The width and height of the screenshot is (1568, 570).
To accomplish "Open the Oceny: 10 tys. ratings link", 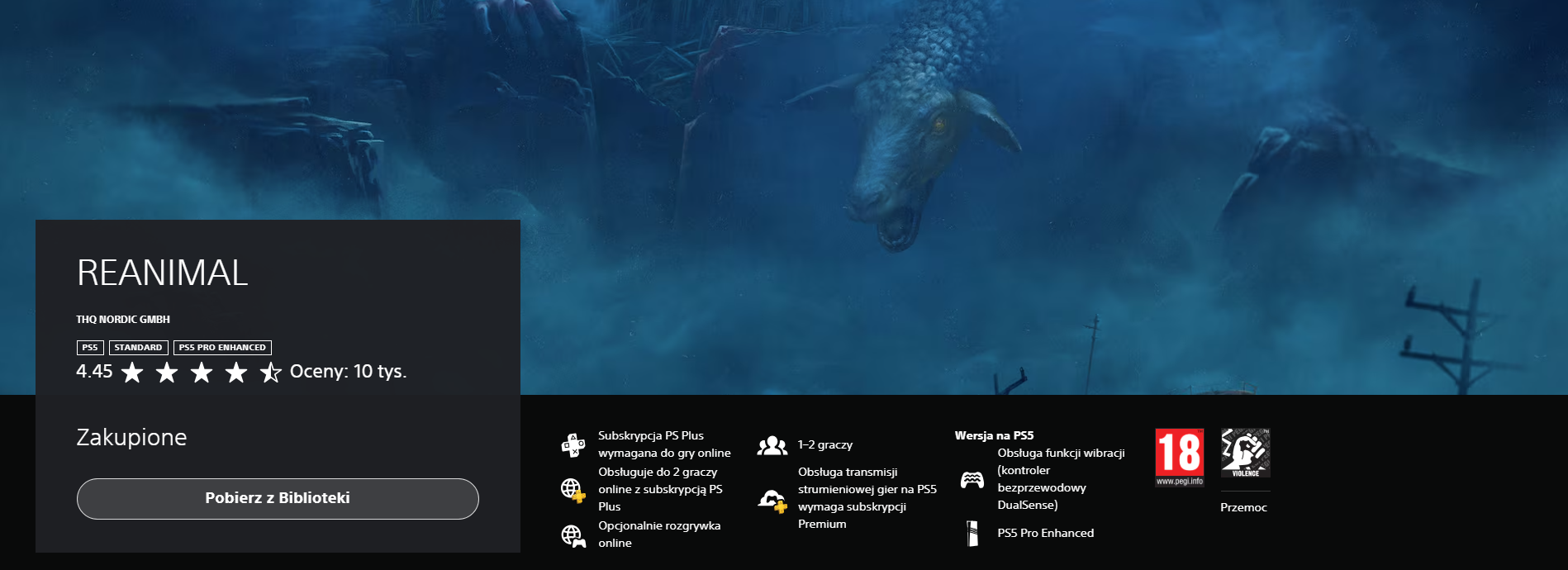I will point(348,372).
